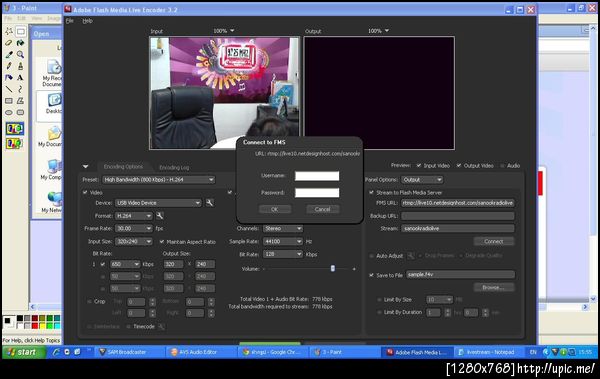The image size is (600, 379).
Task: Pick black color swatch in Paint palette
Action: 20,319
